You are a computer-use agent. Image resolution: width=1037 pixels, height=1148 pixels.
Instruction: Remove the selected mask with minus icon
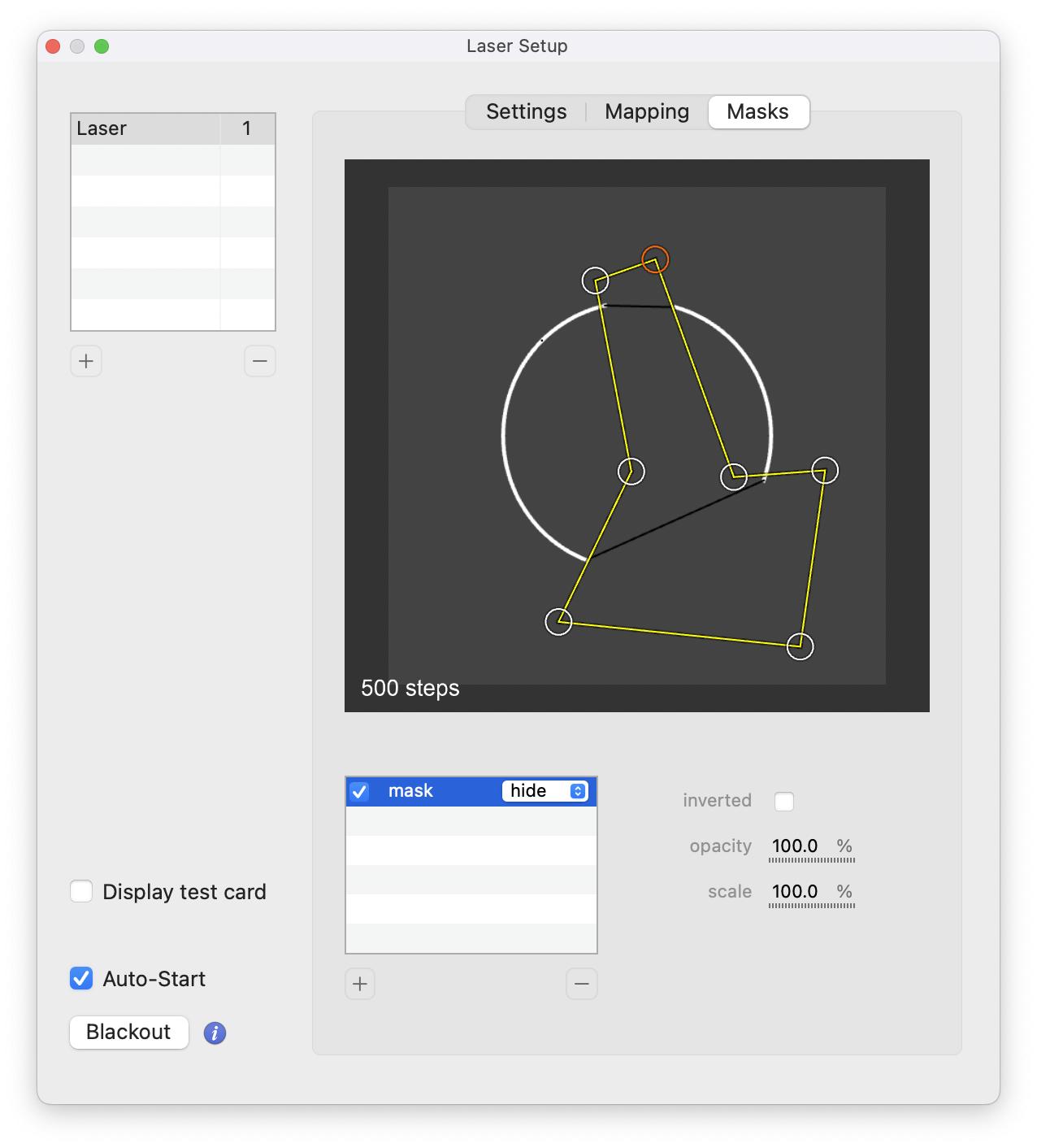click(x=581, y=984)
